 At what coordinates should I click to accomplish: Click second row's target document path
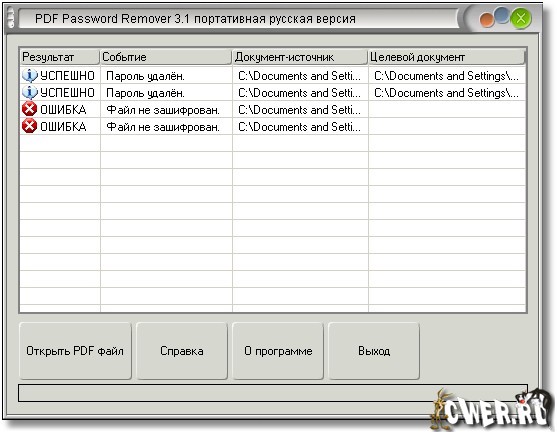click(x=447, y=93)
